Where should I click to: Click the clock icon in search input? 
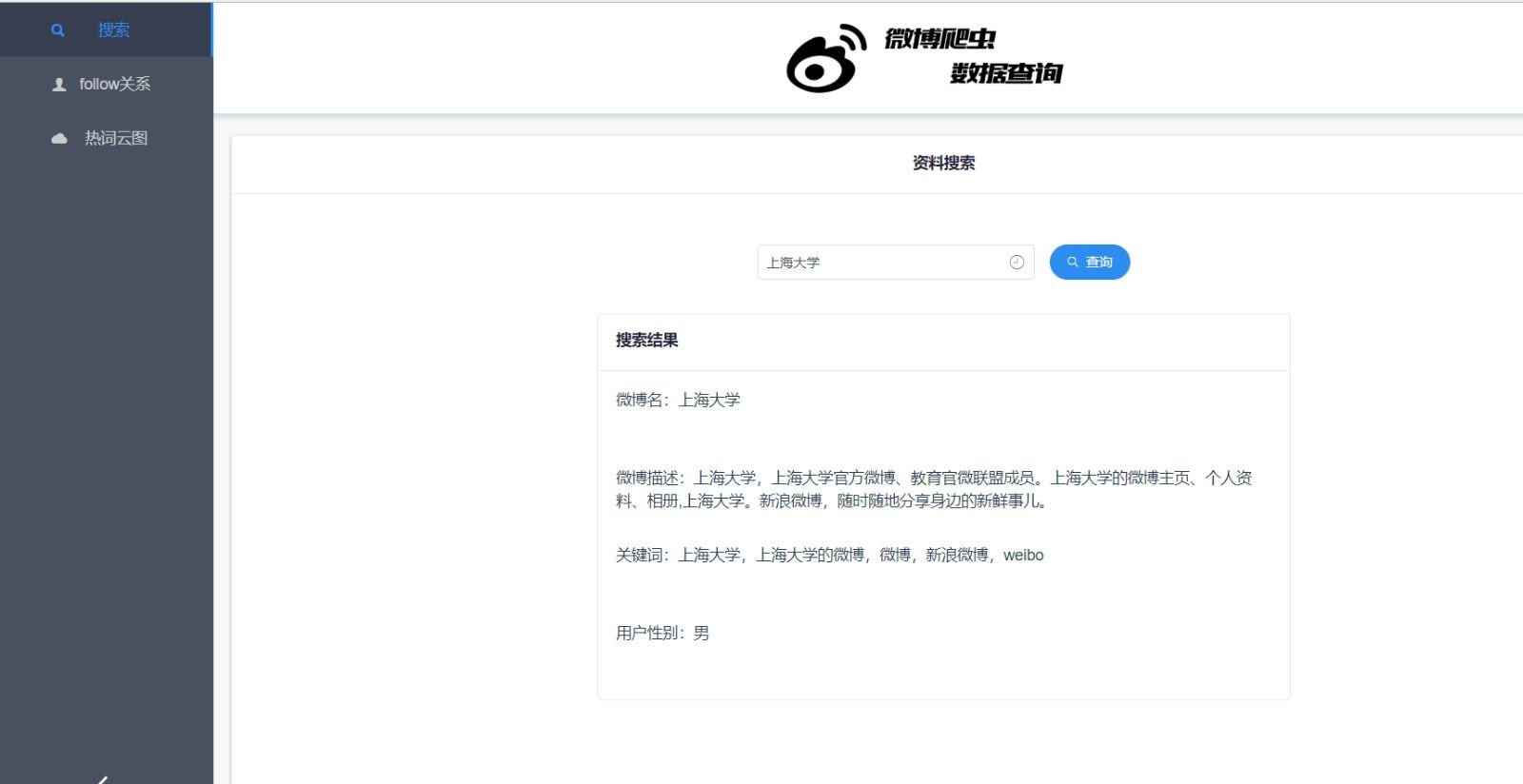[1017, 263]
